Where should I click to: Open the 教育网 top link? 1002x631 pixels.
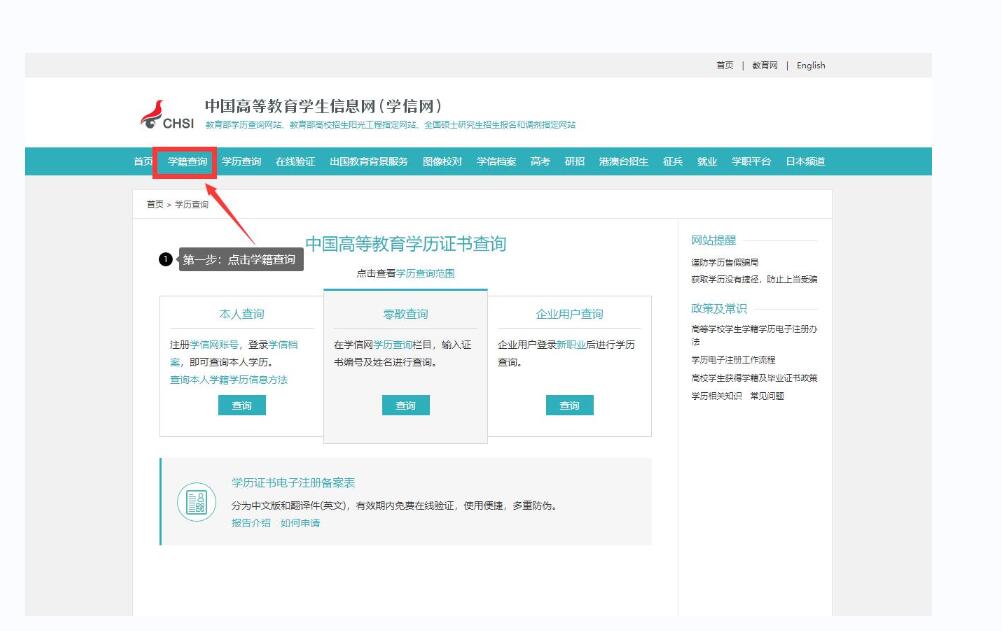[x=764, y=65]
